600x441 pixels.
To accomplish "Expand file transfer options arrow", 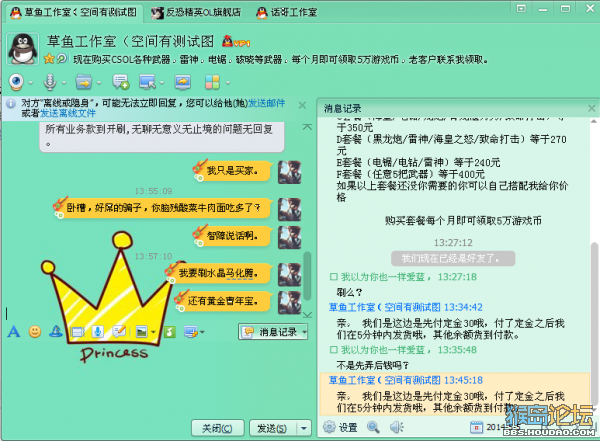I will click(99, 82).
